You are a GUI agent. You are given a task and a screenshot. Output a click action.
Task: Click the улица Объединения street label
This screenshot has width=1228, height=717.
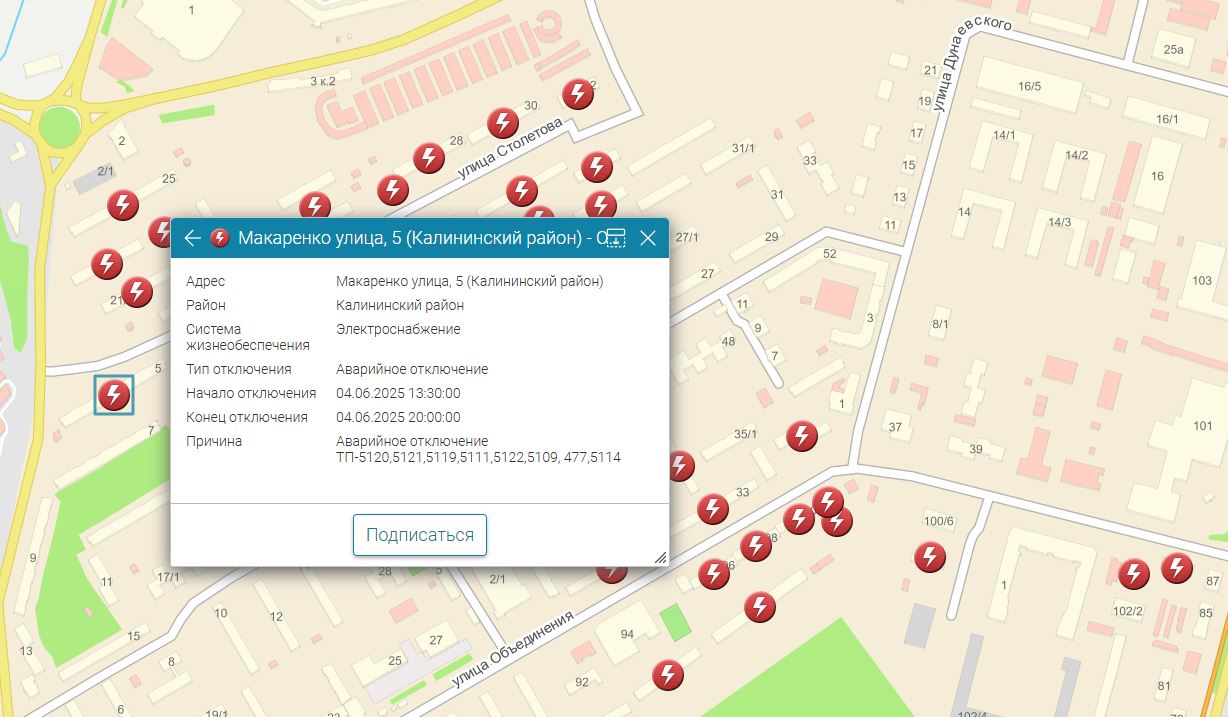(x=513, y=649)
